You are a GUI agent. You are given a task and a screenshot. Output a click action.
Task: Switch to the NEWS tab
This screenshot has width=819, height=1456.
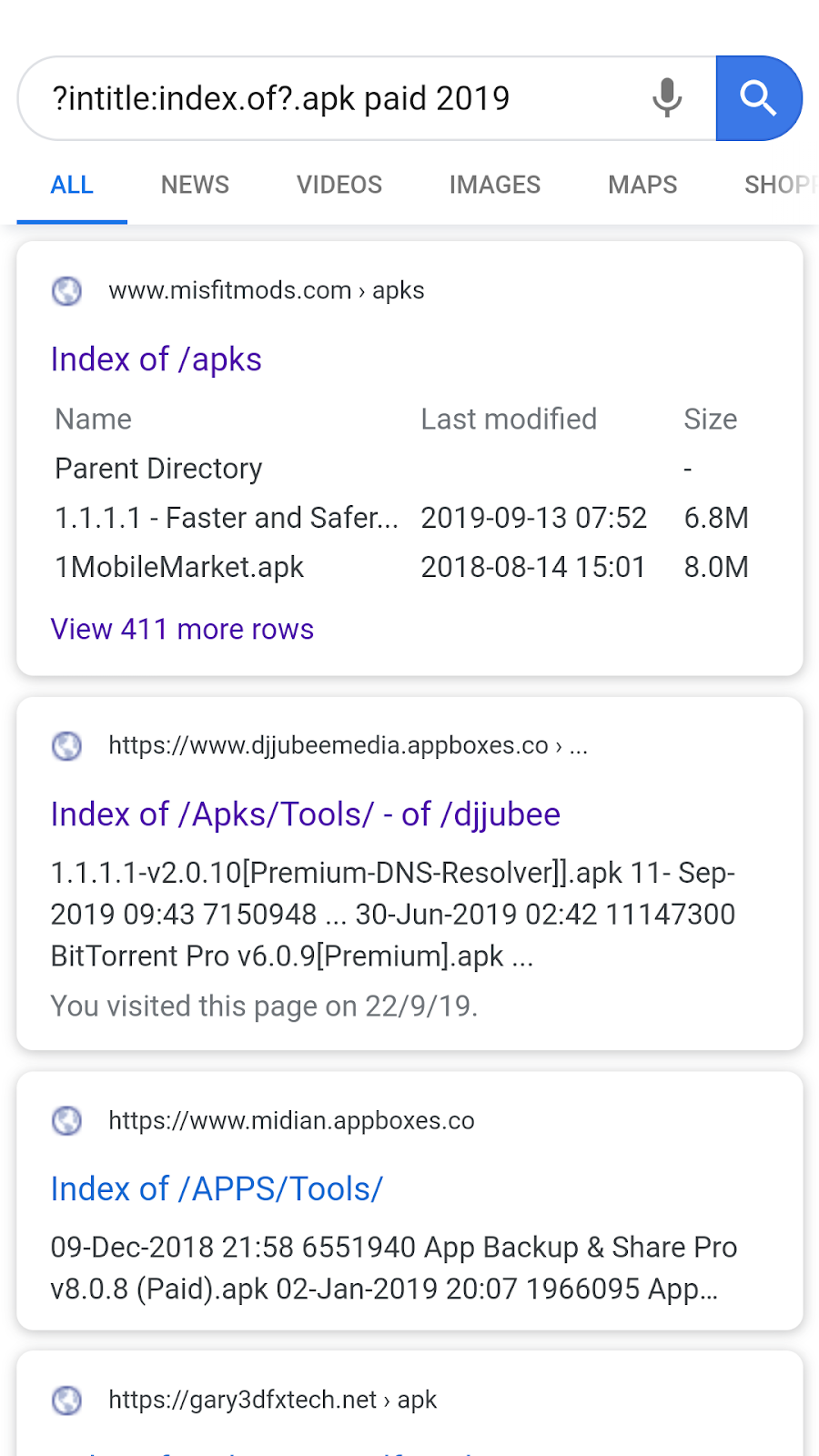pyautogui.click(x=195, y=185)
